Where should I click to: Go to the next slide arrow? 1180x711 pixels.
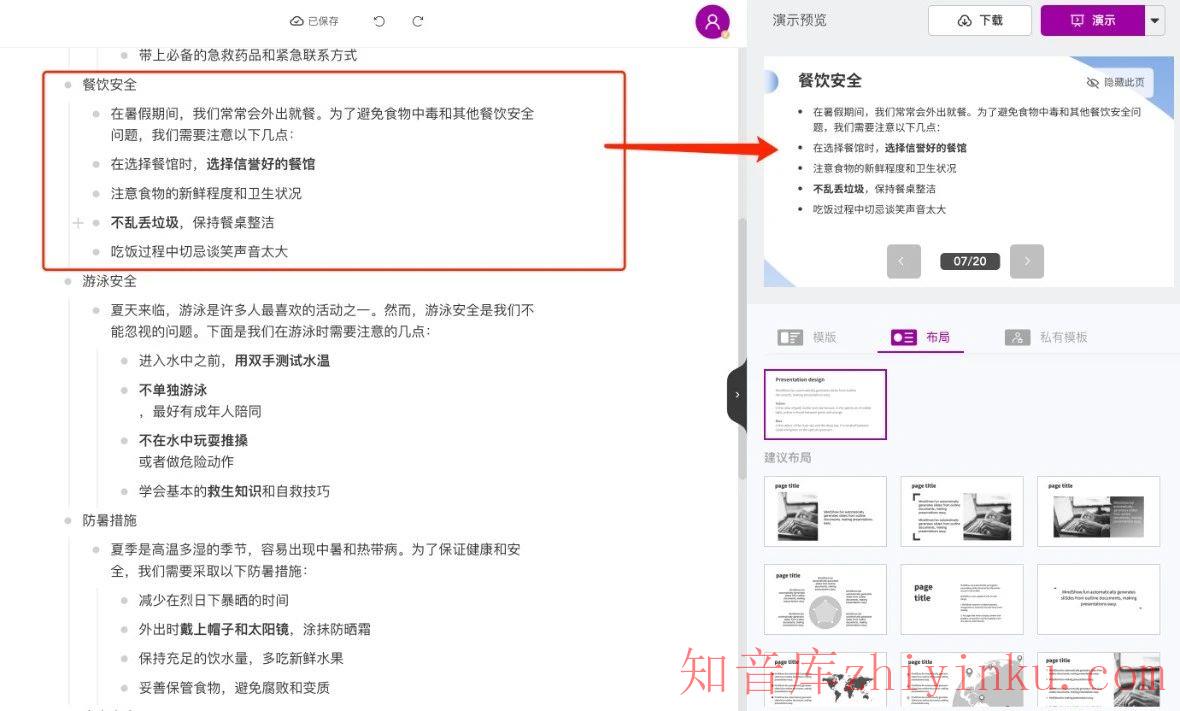pyautogui.click(x=1026, y=261)
